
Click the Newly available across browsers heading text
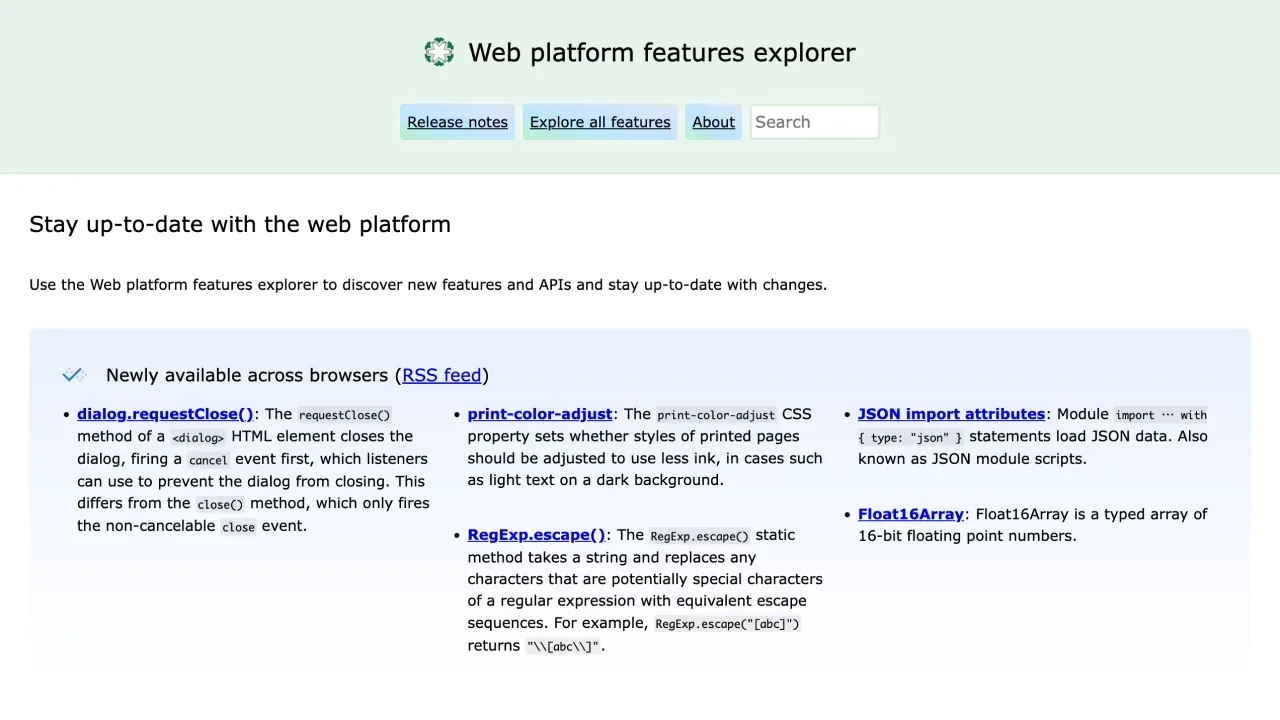tap(247, 375)
